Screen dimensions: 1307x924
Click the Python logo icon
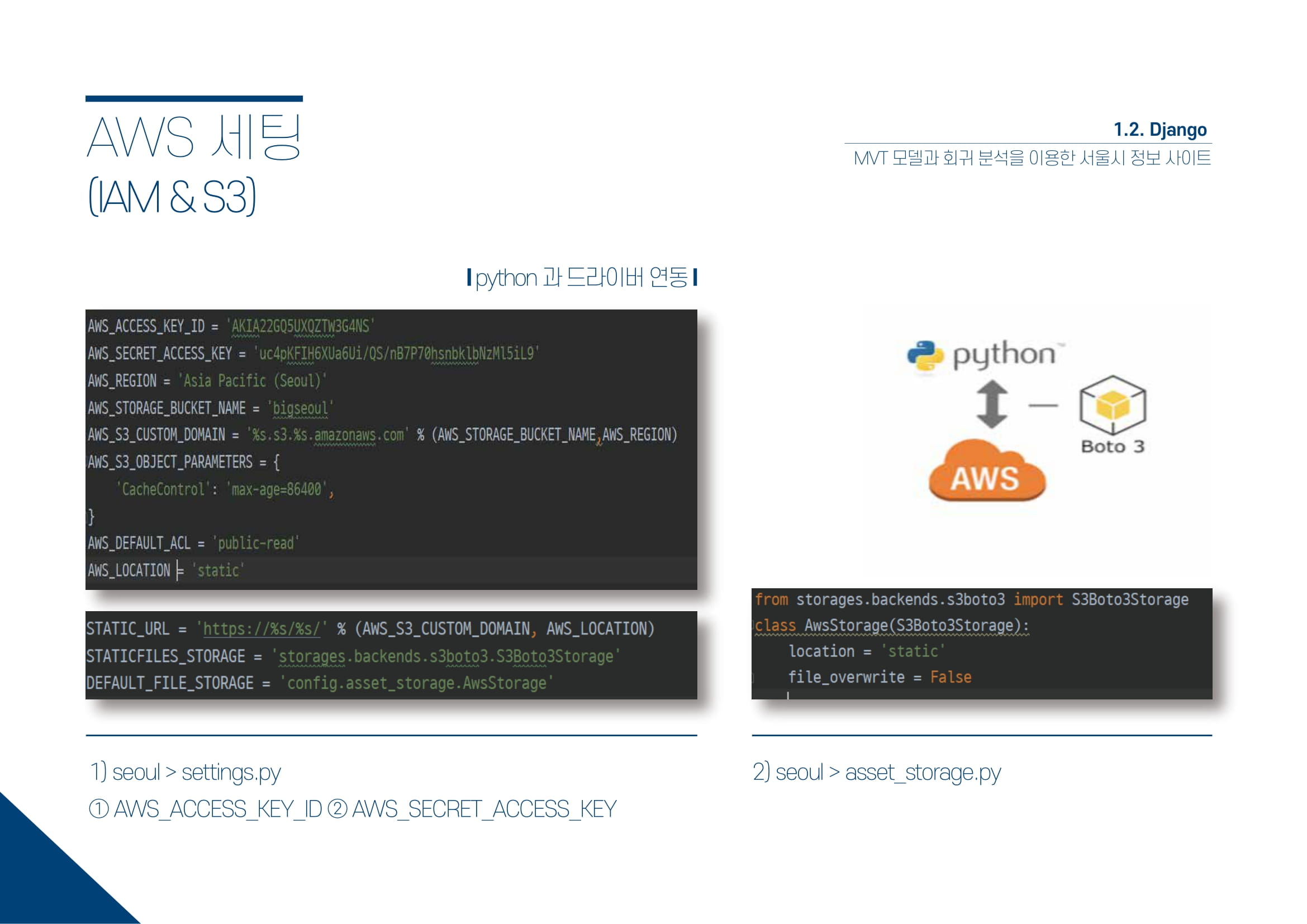925,356
